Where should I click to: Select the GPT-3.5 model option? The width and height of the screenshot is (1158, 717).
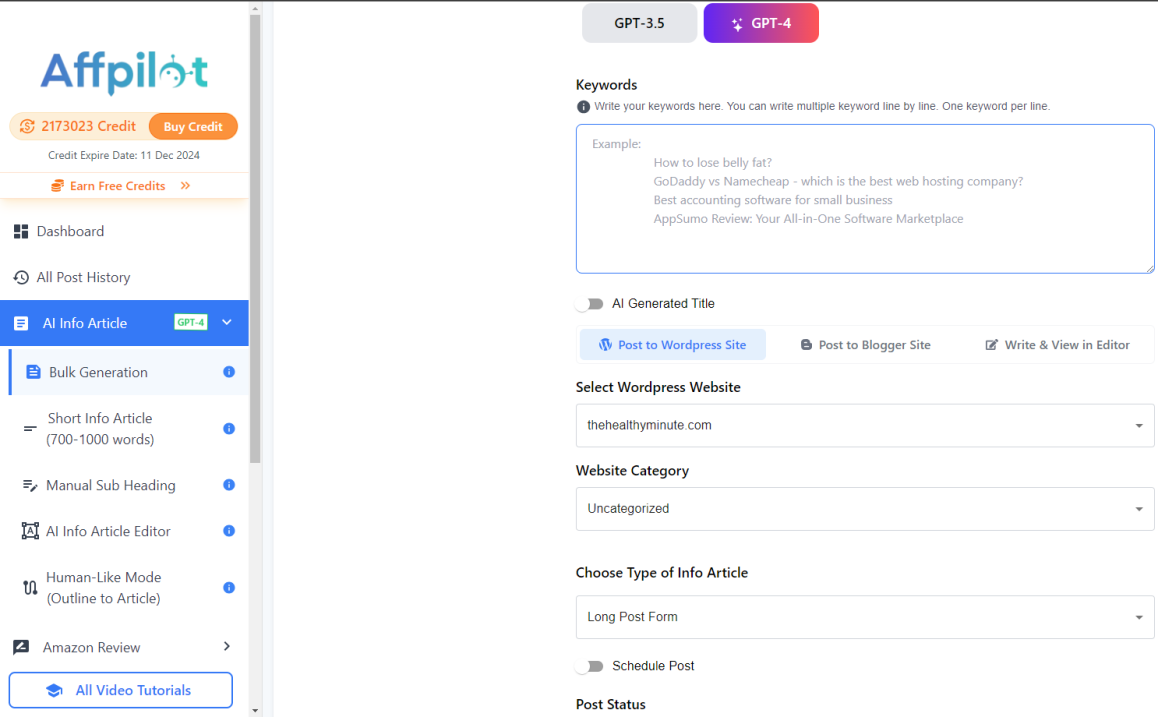click(640, 23)
